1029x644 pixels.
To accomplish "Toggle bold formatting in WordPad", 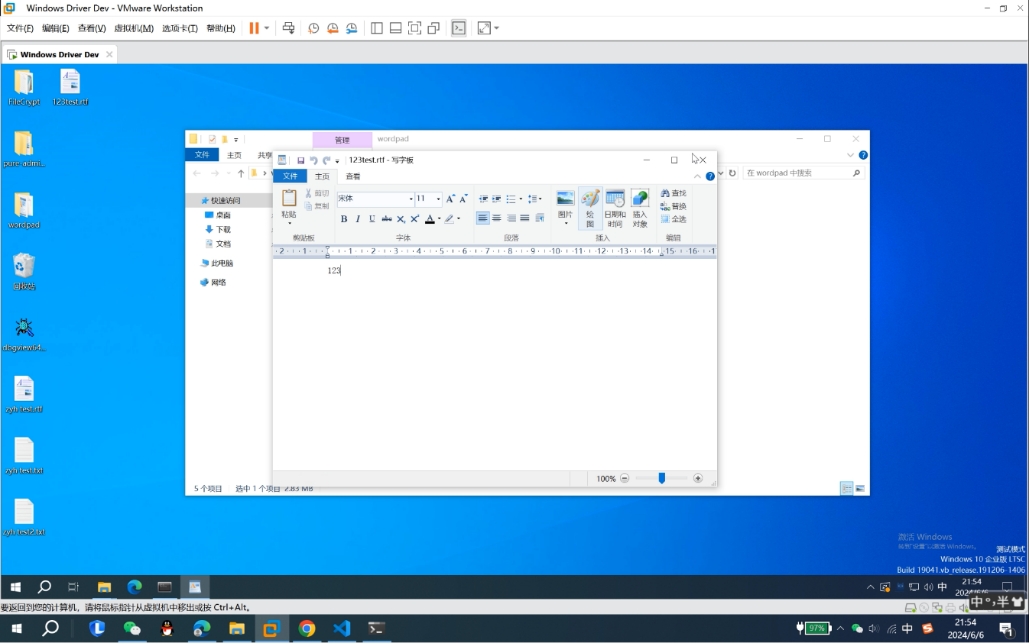I will click(x=344, y=219).
